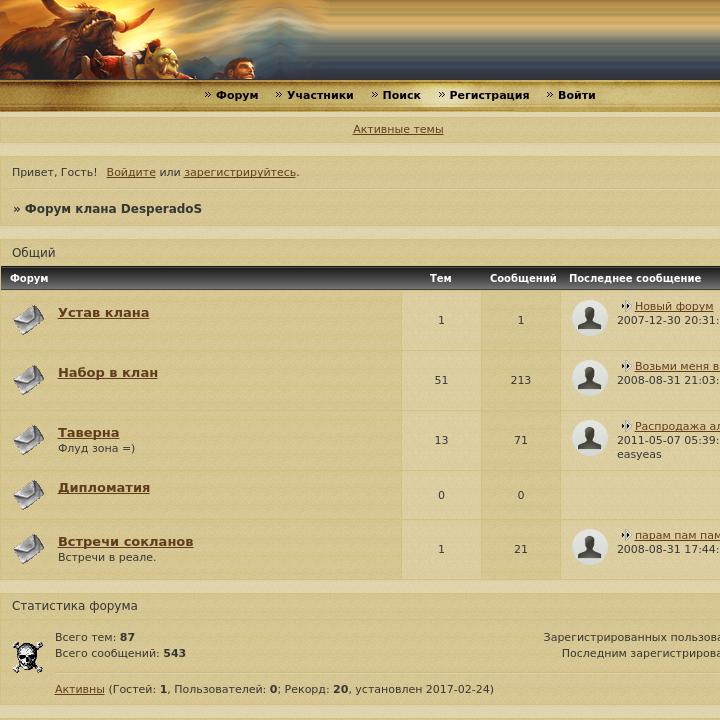Open the Регистрация menu item
The image size is (720, 720).
[x=489, y=95]
